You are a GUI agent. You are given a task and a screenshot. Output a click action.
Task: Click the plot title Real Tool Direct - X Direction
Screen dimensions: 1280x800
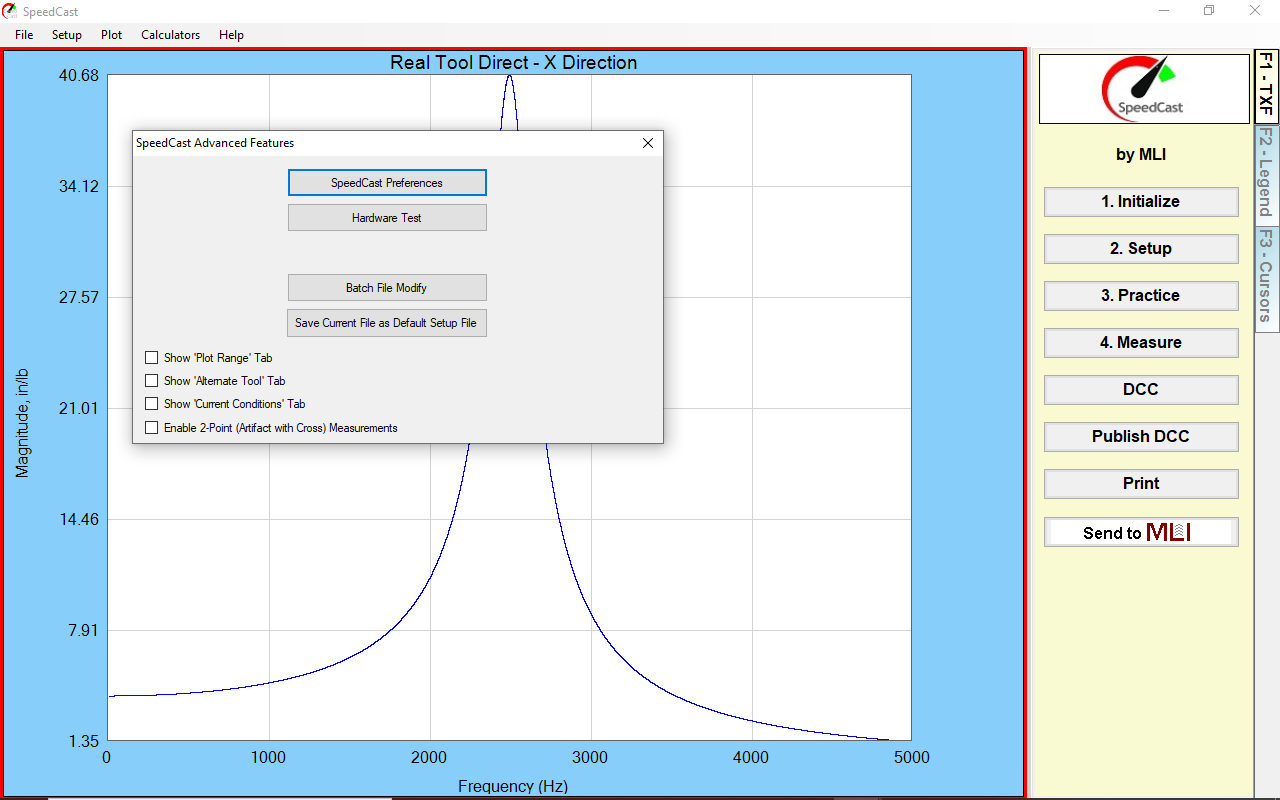(x=513, y=63)
